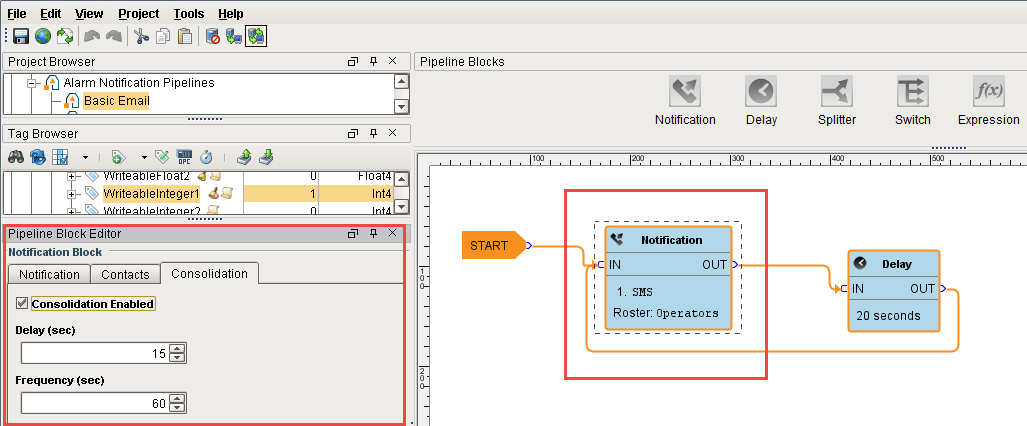Switch to the Contacts tab
Image resolution: width=1027 pixels, height=426 pixels.
pos(126,274)
